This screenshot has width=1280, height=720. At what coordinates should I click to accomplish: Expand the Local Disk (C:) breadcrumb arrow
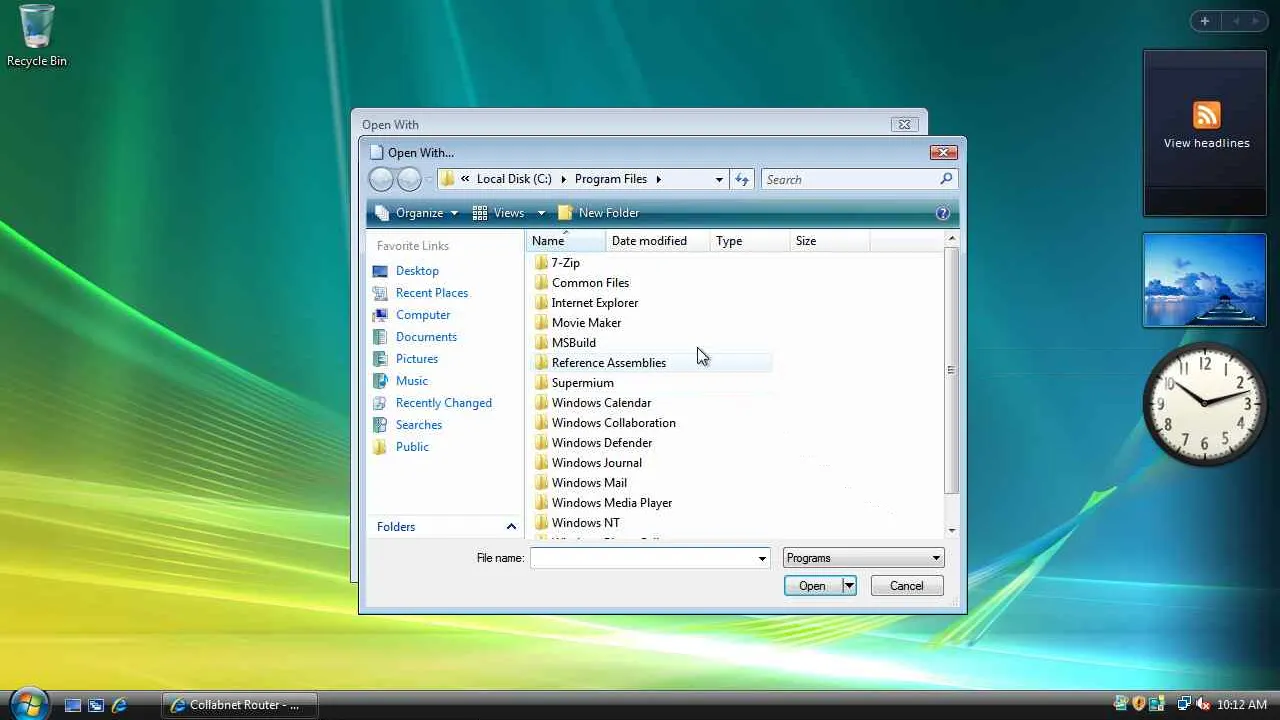(563, 179)
